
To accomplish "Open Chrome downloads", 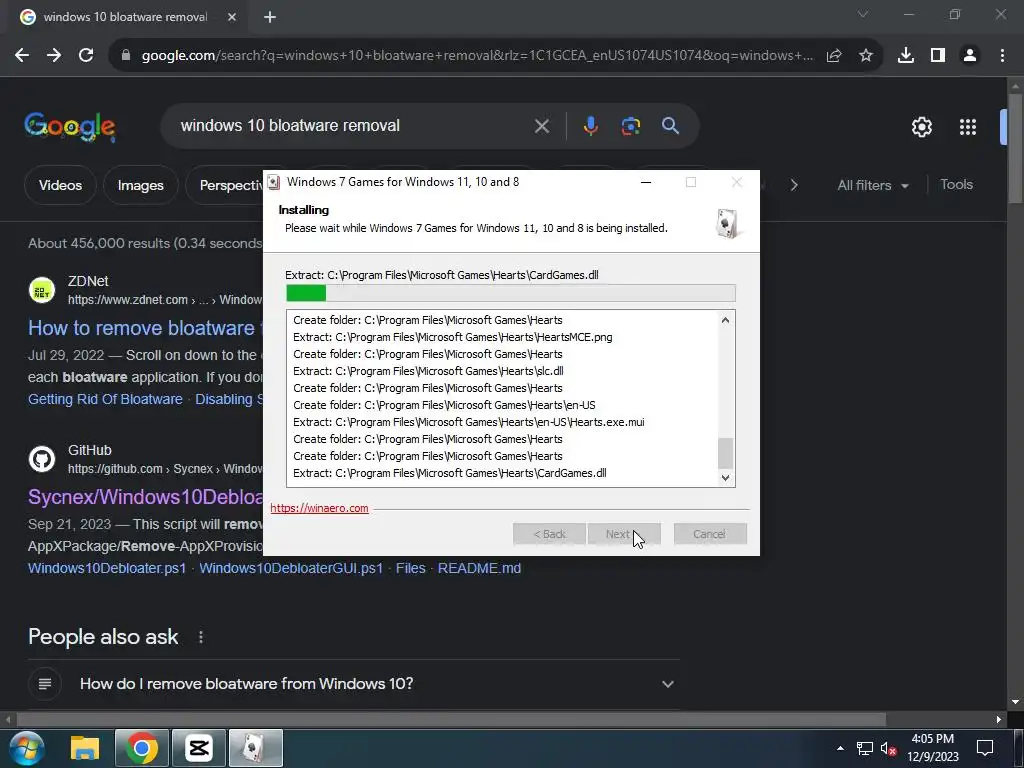I will click(906, 56).
